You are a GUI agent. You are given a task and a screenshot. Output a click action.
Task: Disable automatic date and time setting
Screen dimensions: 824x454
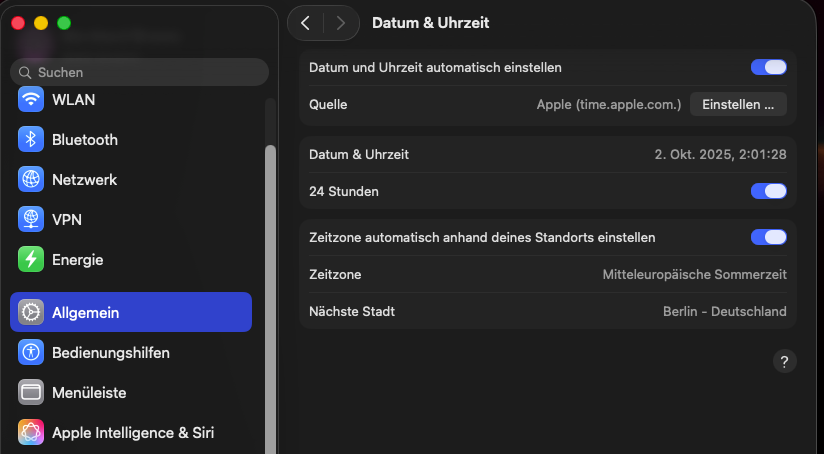click(768, 68)
